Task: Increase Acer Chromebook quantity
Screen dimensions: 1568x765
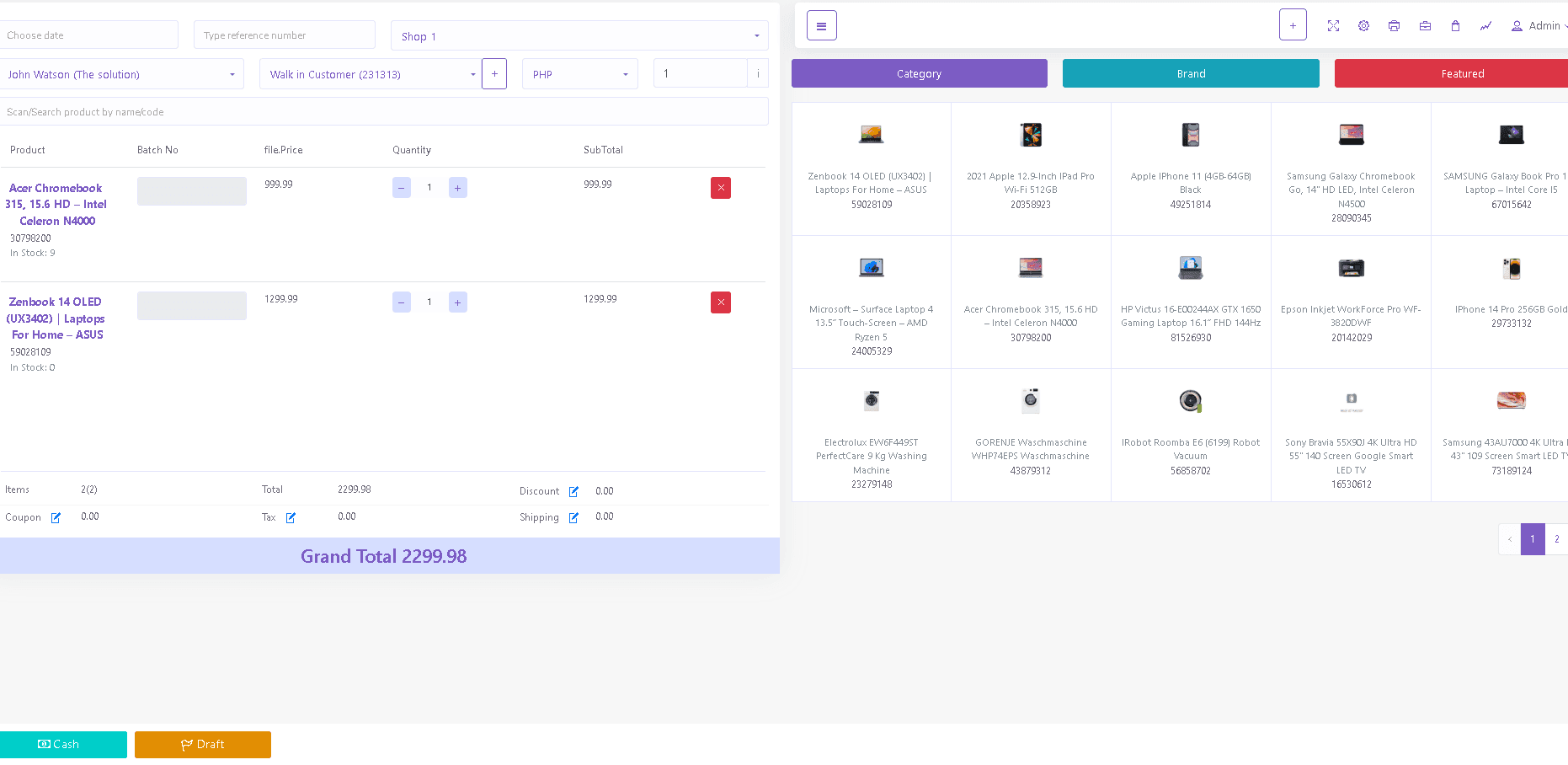Action: [x=458, y=188]
